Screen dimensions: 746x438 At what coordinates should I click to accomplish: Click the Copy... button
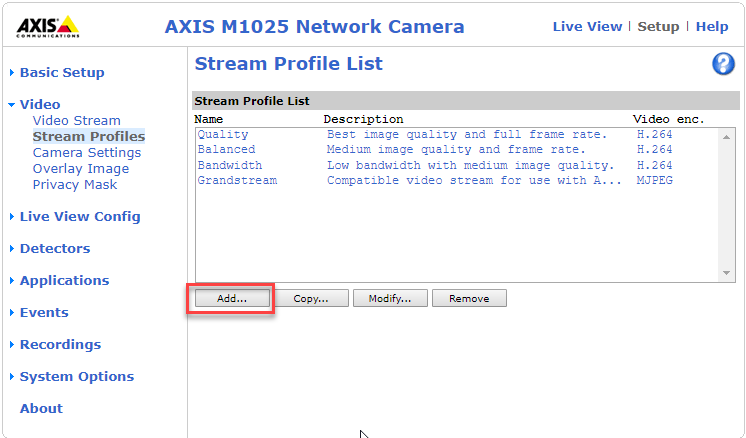311,298
